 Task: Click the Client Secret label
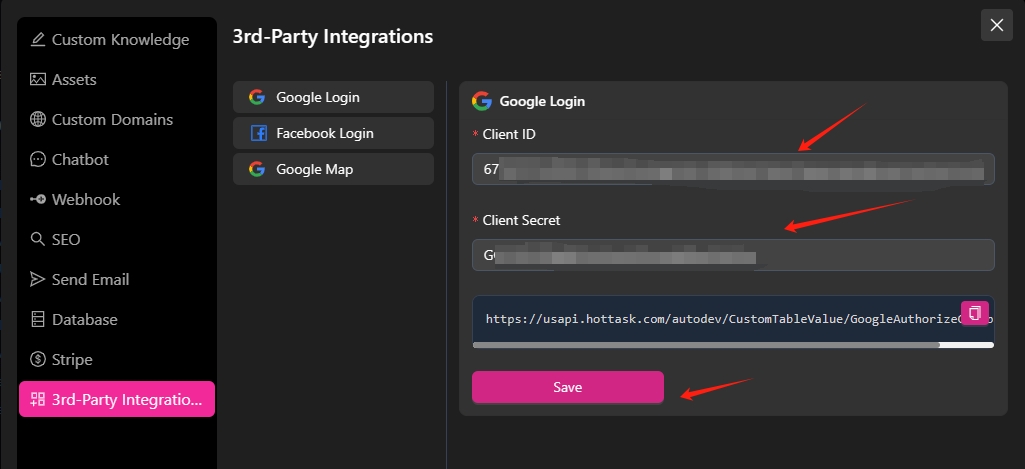point(521,220)
